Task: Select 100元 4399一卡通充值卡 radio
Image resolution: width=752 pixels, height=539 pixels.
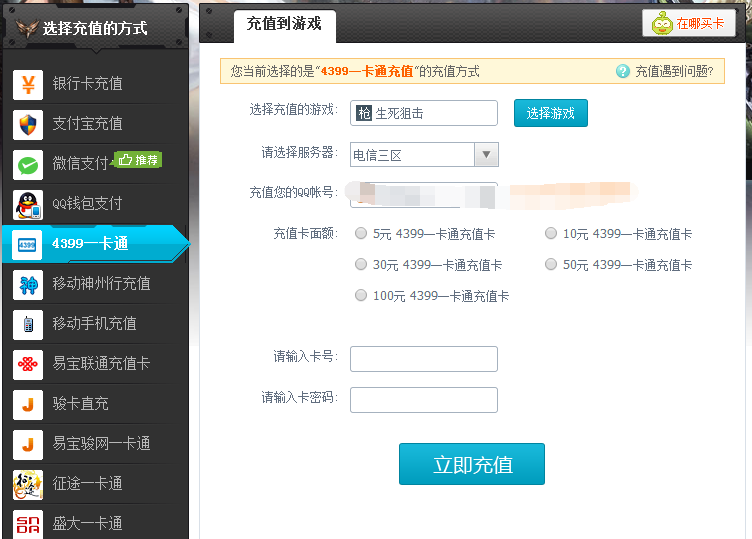Action: click(x=361, y=295)
